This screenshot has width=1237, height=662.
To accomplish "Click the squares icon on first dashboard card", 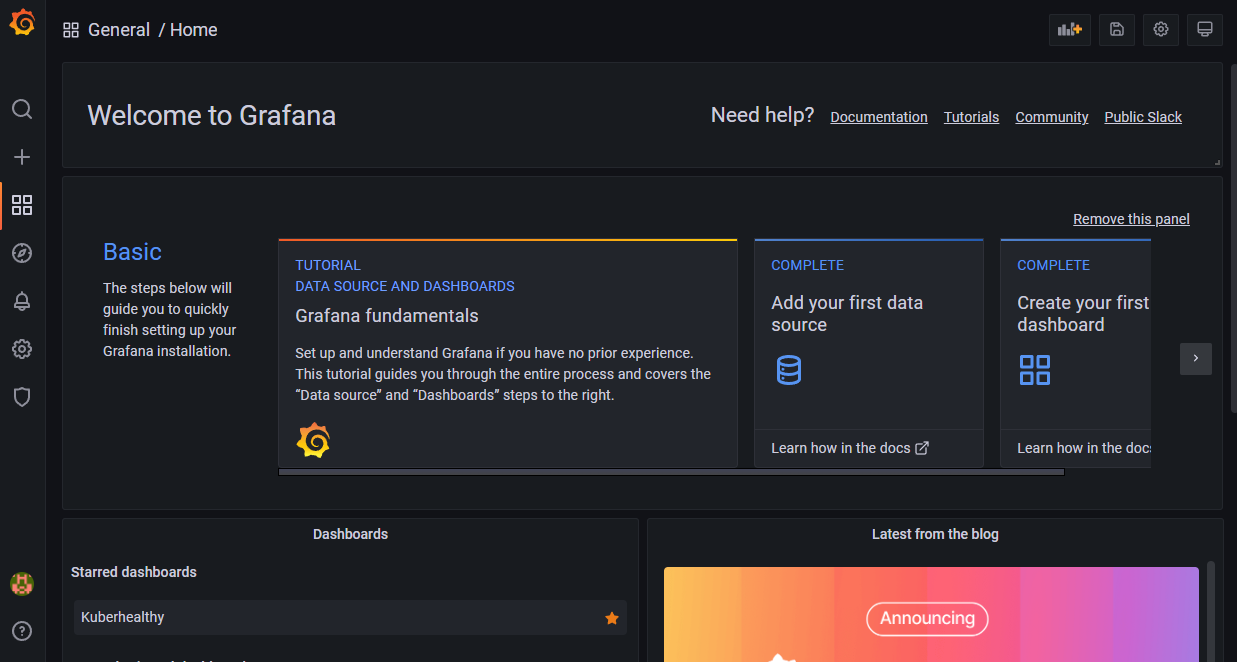I will click(1035, 370).
